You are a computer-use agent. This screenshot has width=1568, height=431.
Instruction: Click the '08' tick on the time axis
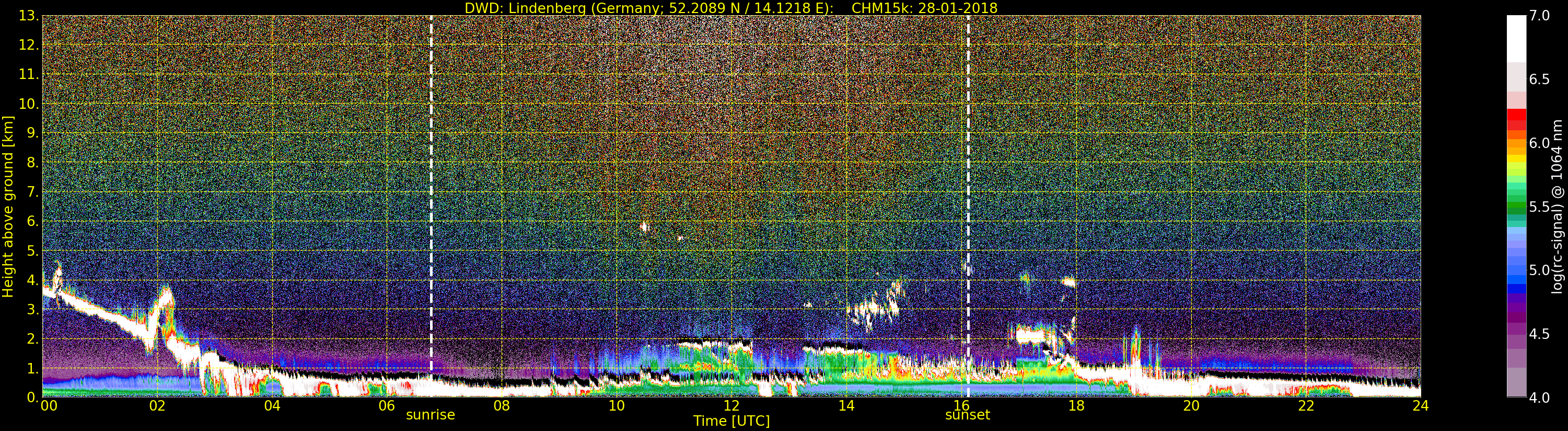(x=502, y=405)
